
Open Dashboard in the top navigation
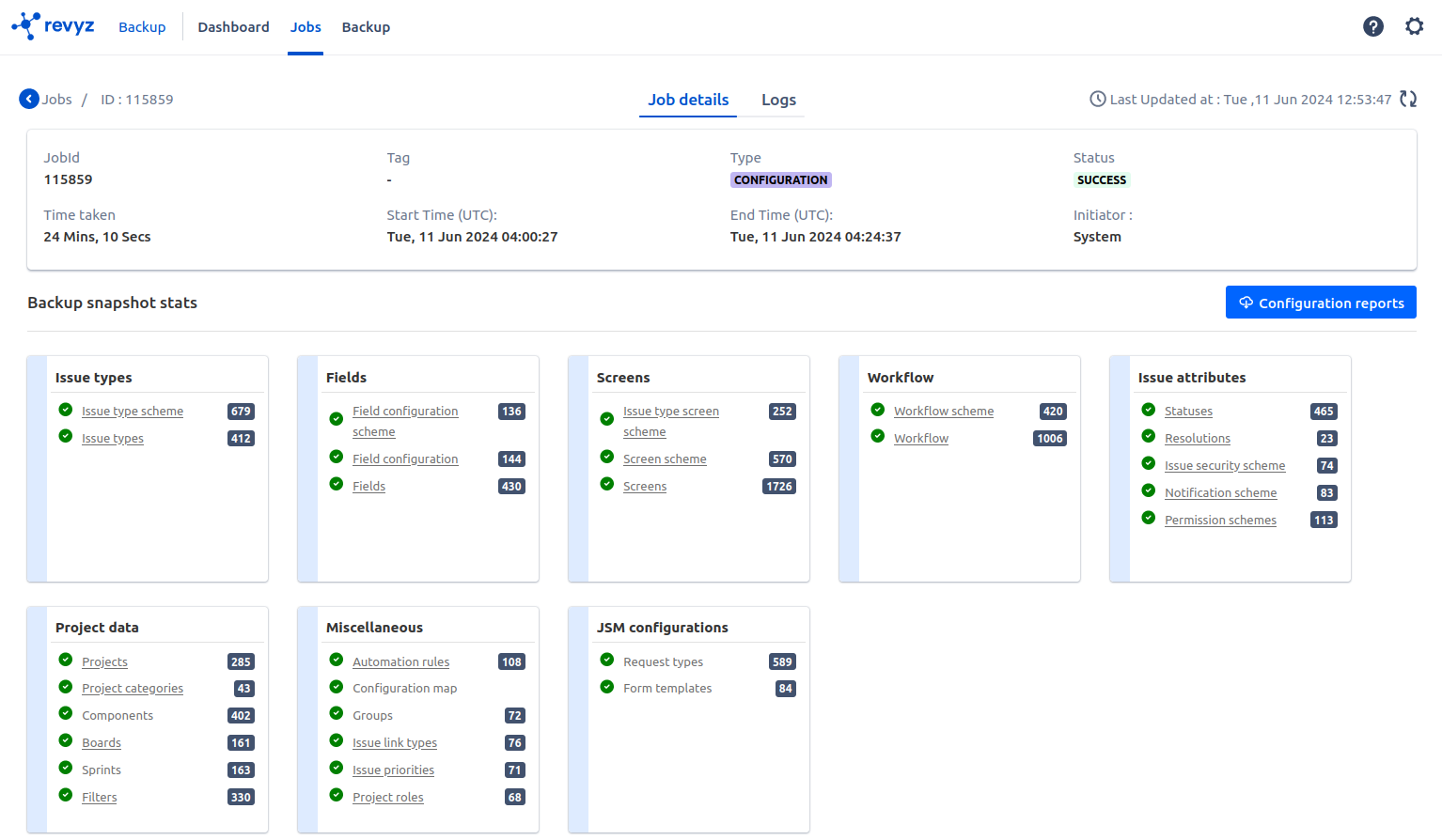pos(233,27)
